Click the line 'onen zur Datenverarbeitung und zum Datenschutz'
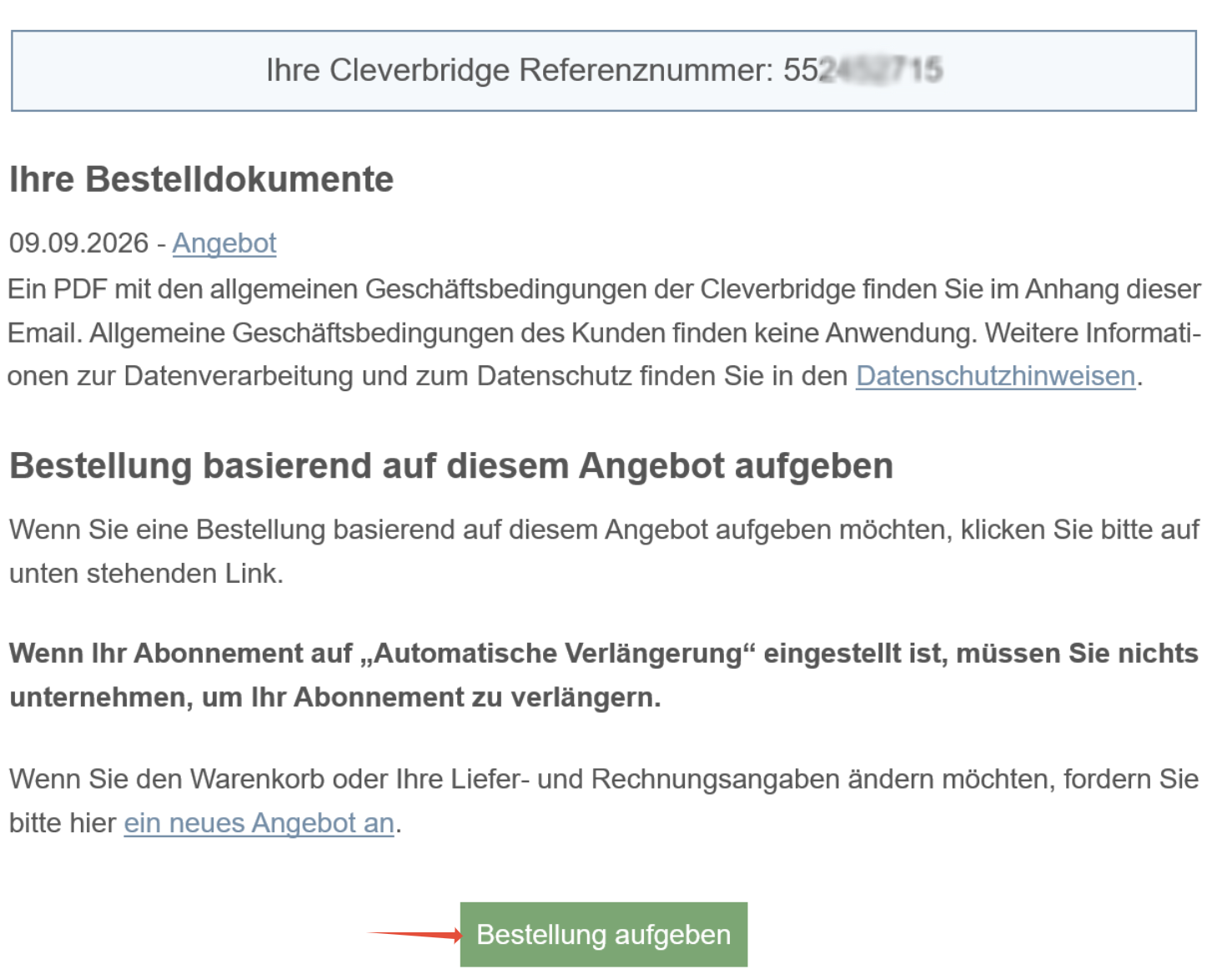Screen dimensions: 1232x979 tap(575, 376)
